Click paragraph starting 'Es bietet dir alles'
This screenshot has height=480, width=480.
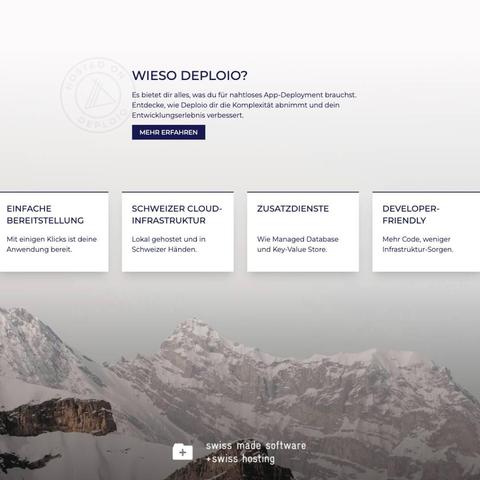[x=244, y=105]
